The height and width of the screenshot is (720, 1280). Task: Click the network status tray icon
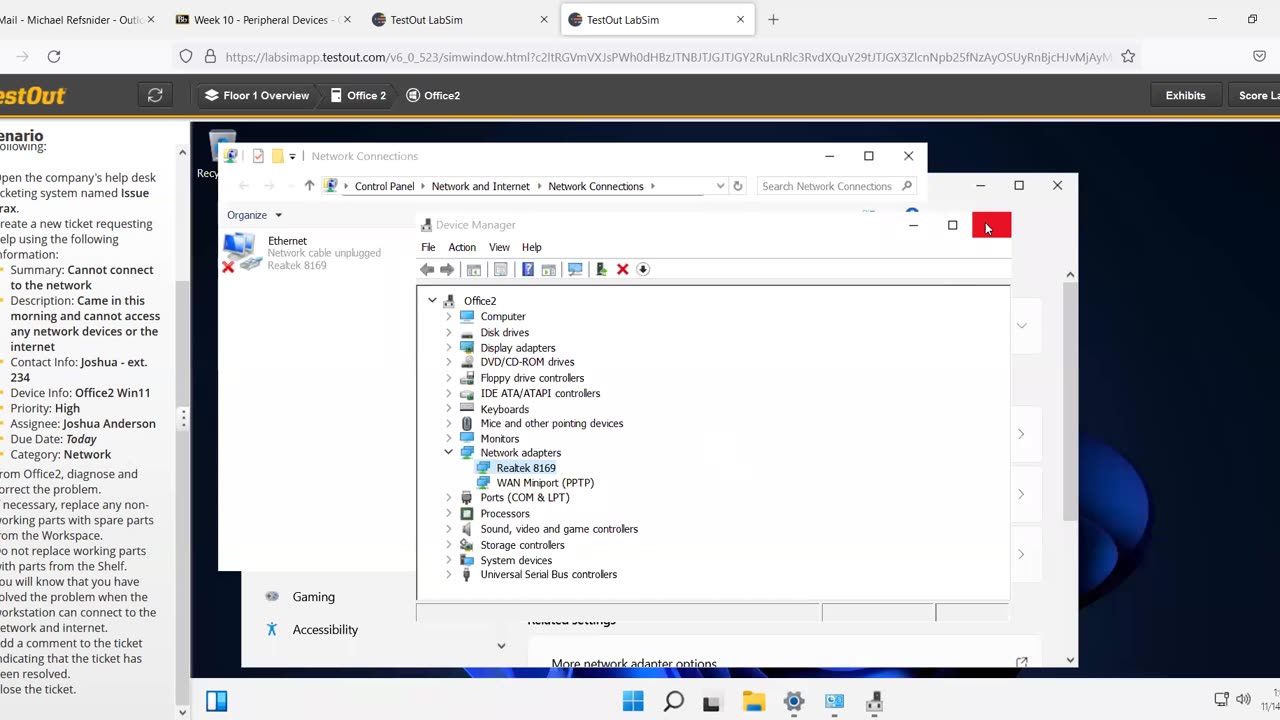tap(1221, 699)
